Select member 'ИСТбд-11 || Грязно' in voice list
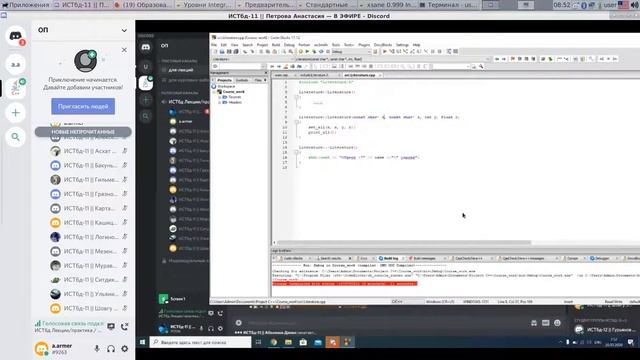Screen dimensions: 640x360 pos(89,194)
